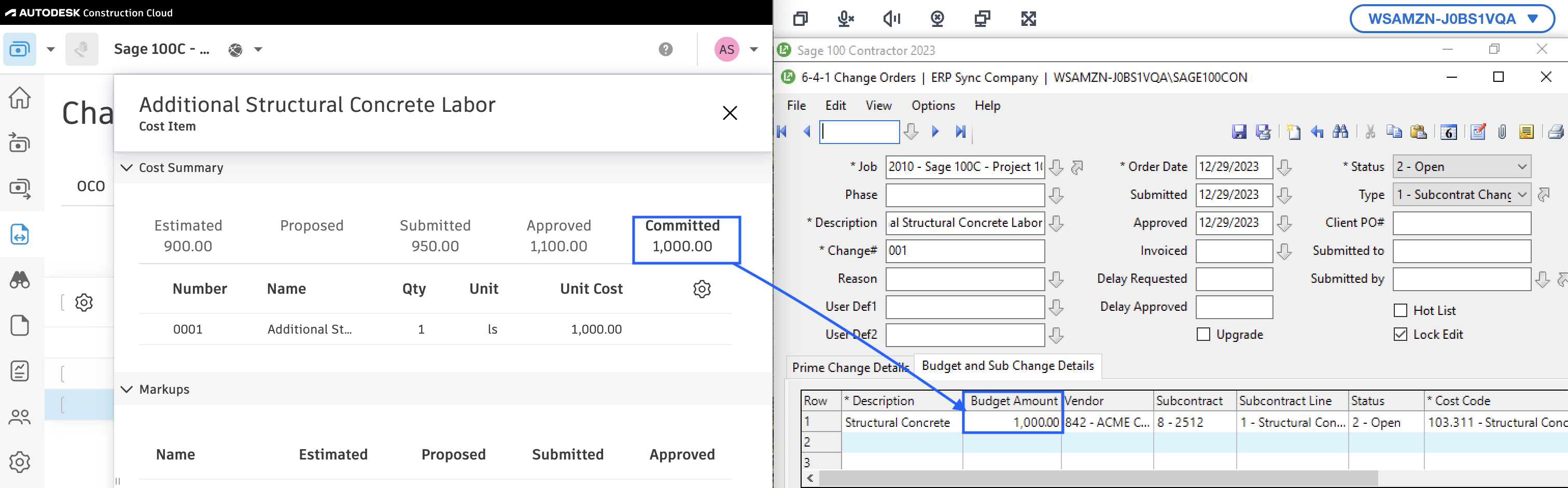The image size is (1568, 488).
Task: Open module switcher dropdown arrow
Action: point(51,50)
